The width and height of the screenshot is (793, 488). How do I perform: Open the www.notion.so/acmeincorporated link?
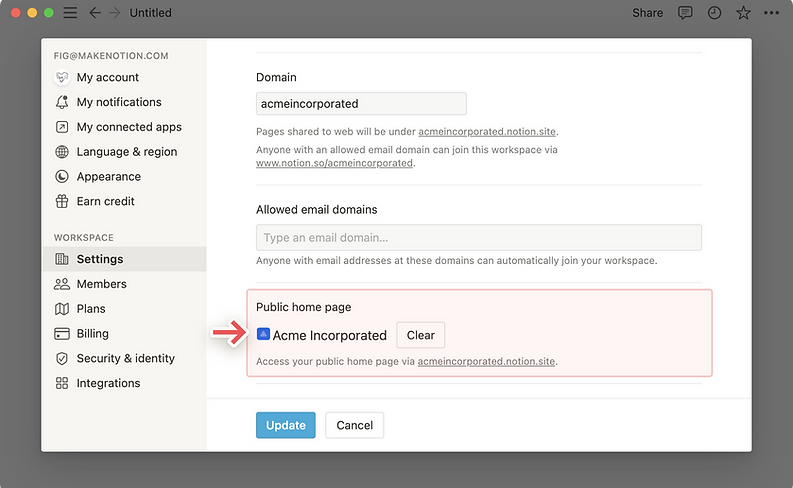coord(334,163)
